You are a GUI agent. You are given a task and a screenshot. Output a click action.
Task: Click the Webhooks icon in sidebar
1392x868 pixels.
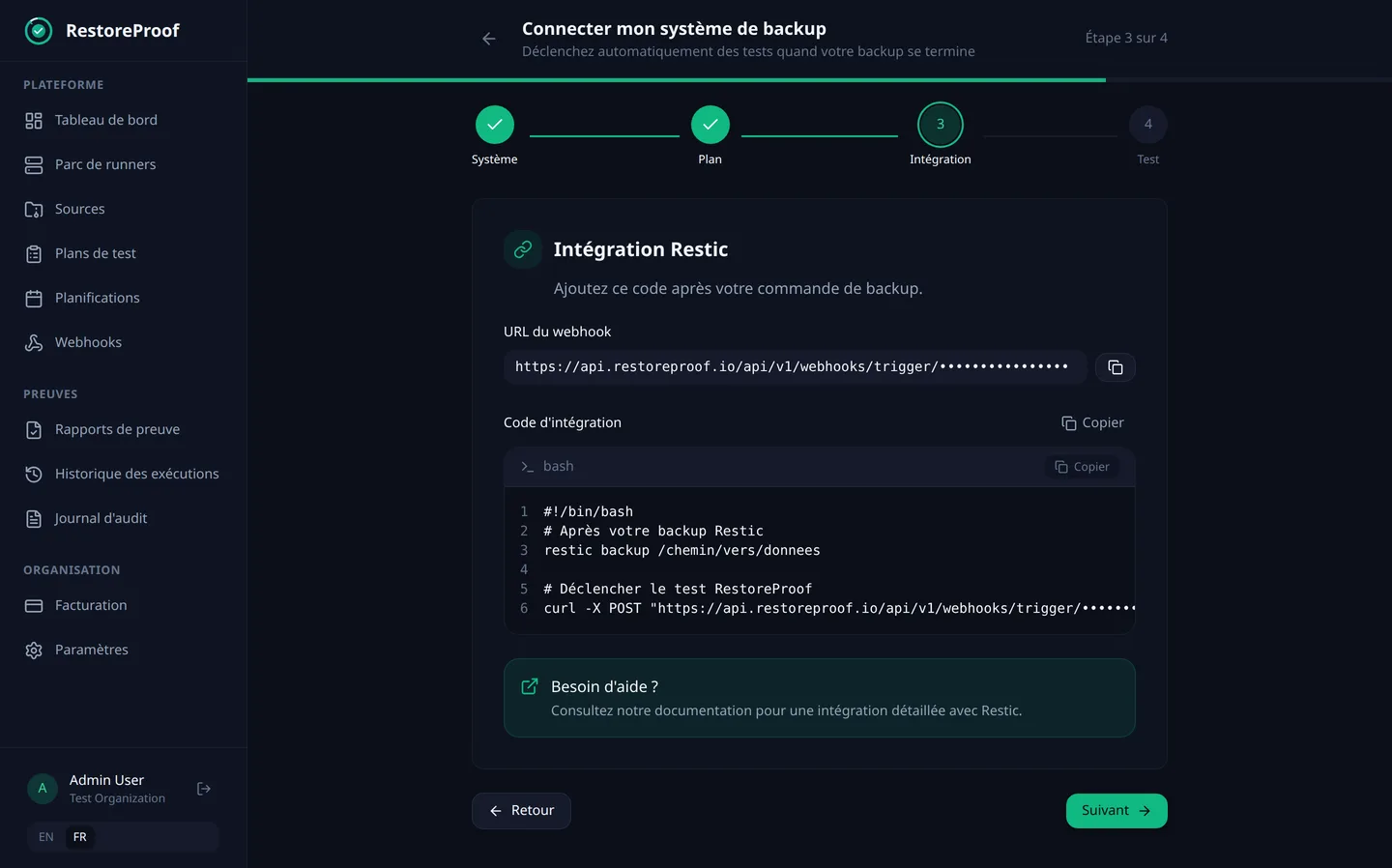point(34,343)
